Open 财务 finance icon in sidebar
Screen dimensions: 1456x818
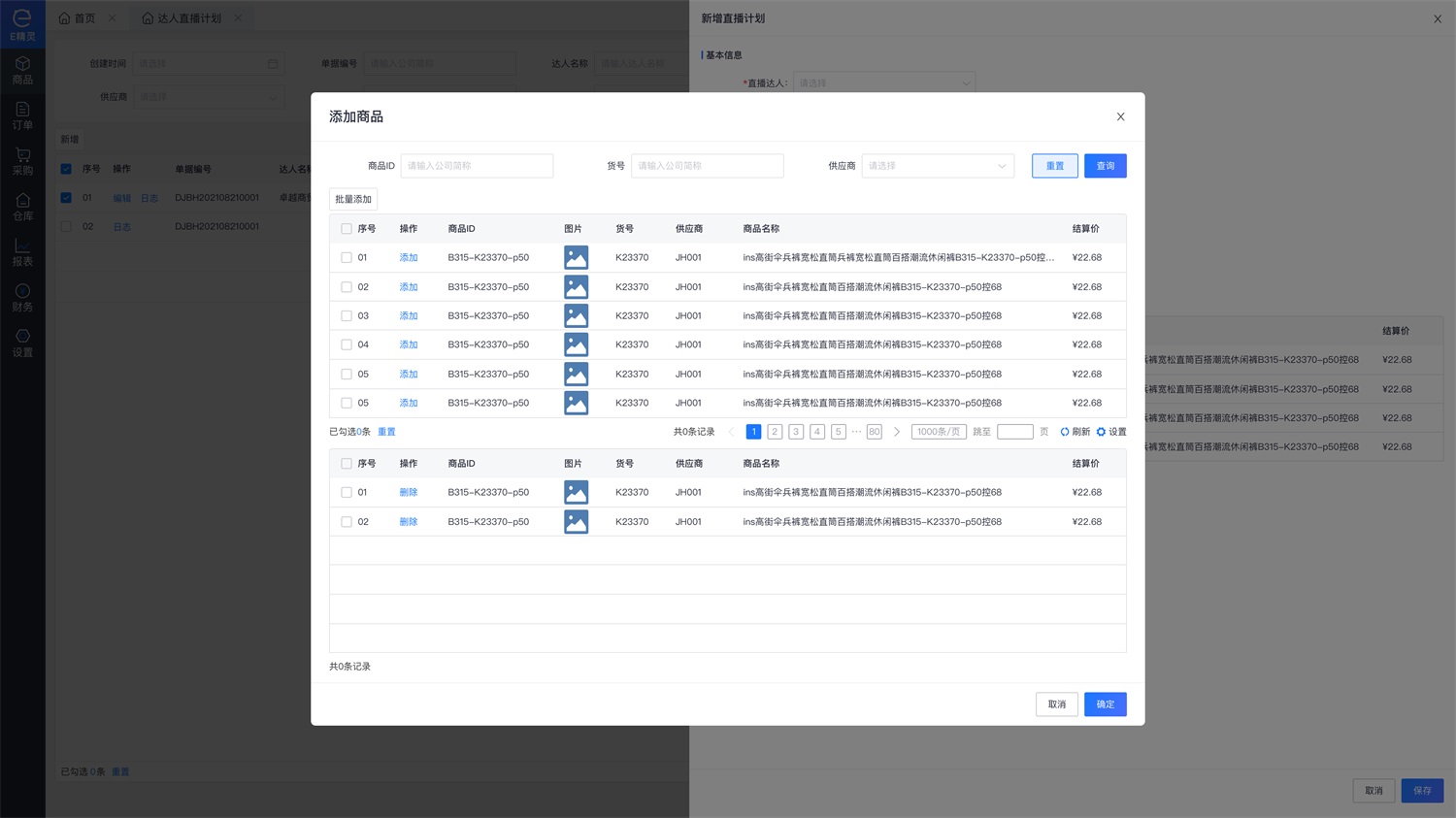click(x=22, y=298)
